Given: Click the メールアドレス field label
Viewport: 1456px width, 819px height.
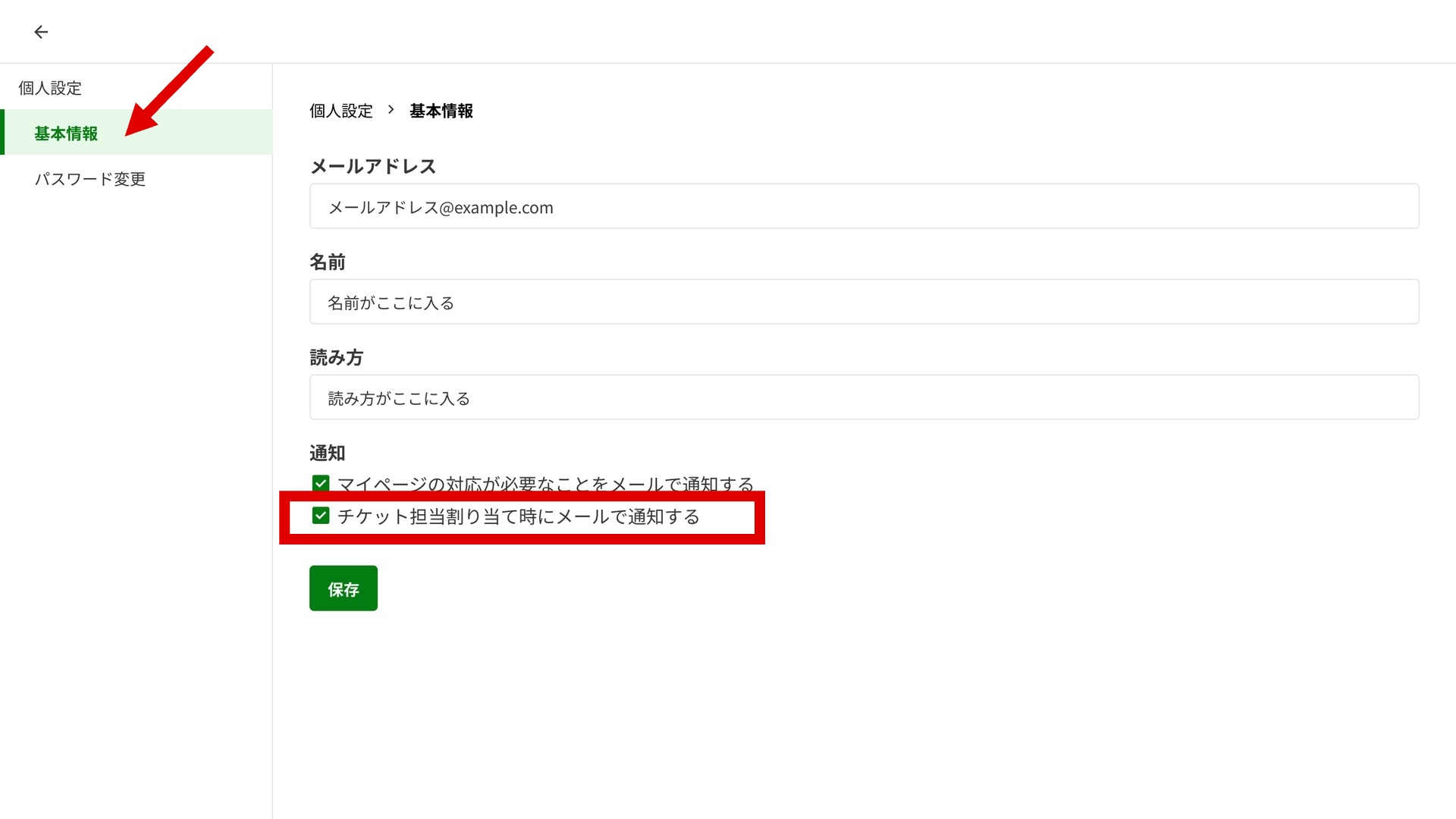Looking at the screenshot, I should (373, 166).
